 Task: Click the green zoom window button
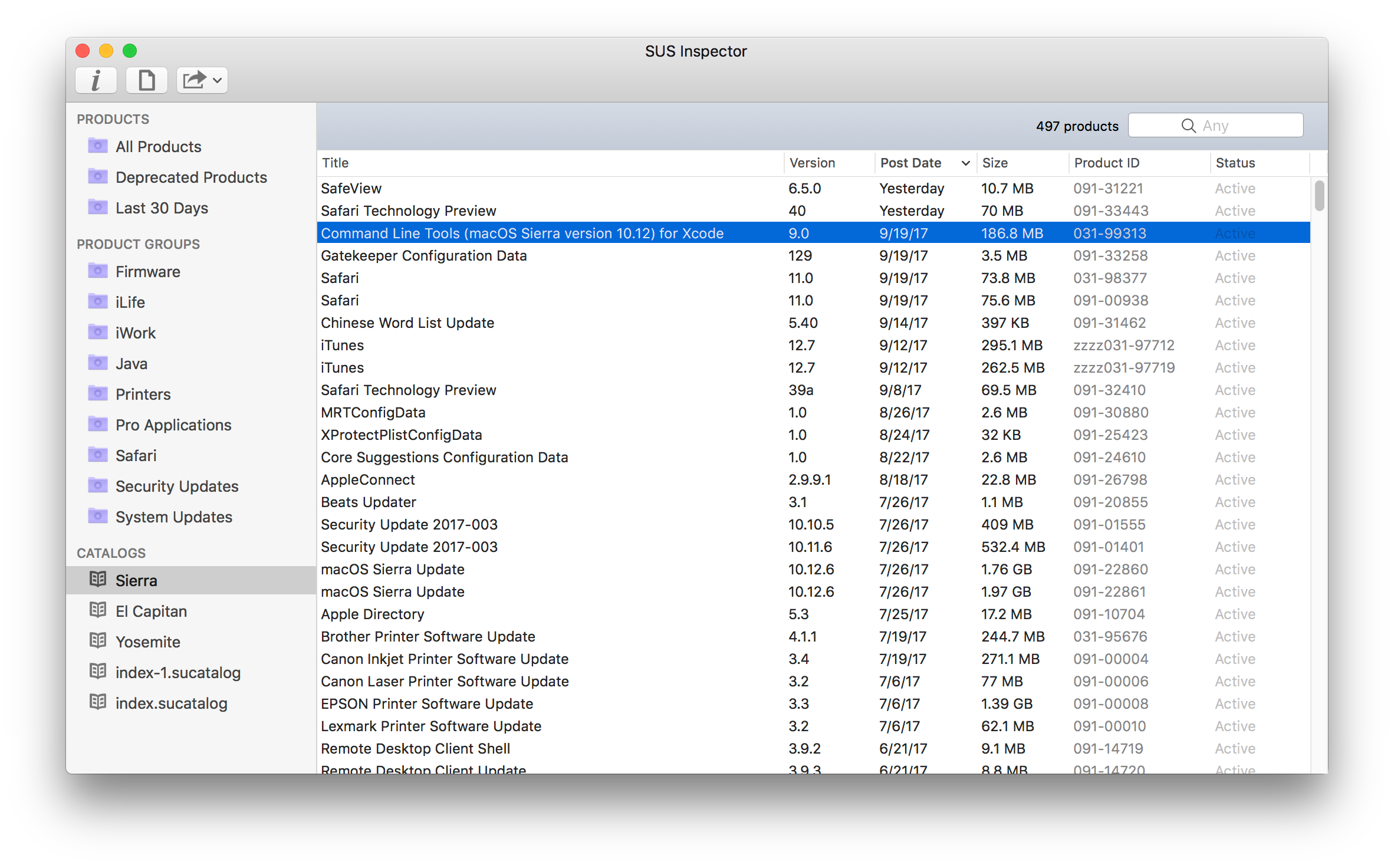130,51
